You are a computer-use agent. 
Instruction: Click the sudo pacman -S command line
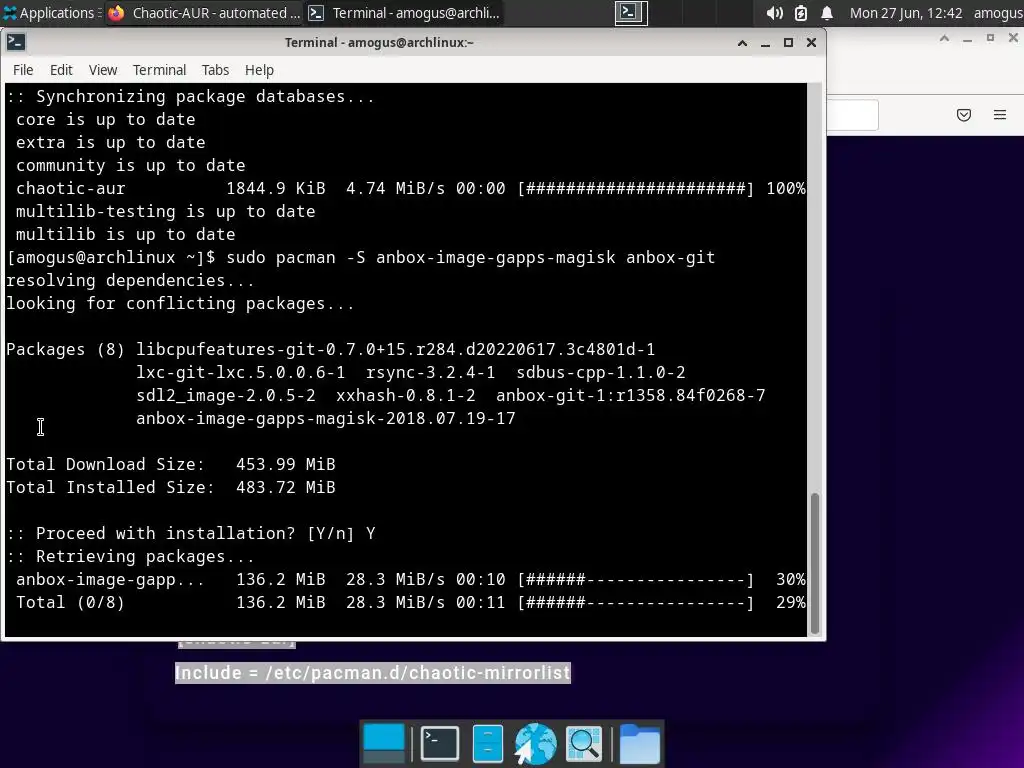pos(470,257)
